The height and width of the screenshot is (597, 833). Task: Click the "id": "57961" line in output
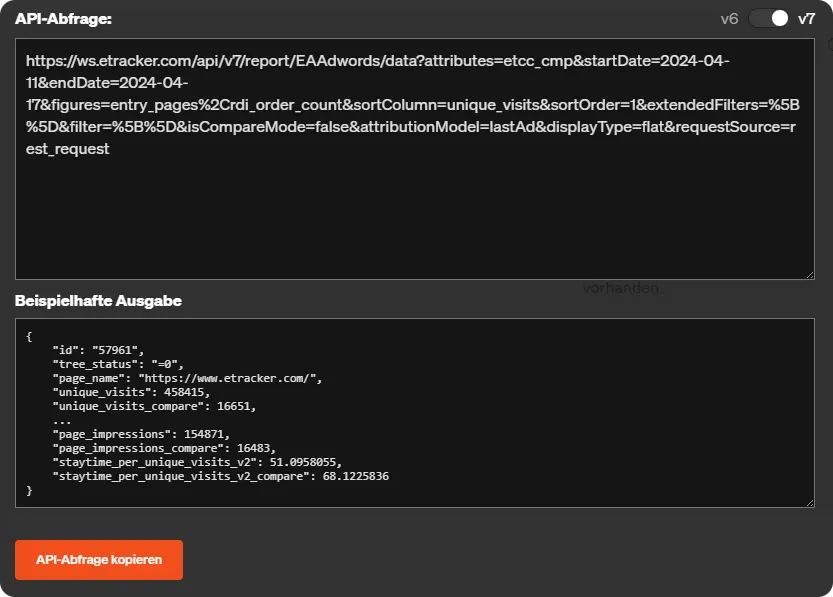pos(98,351)
